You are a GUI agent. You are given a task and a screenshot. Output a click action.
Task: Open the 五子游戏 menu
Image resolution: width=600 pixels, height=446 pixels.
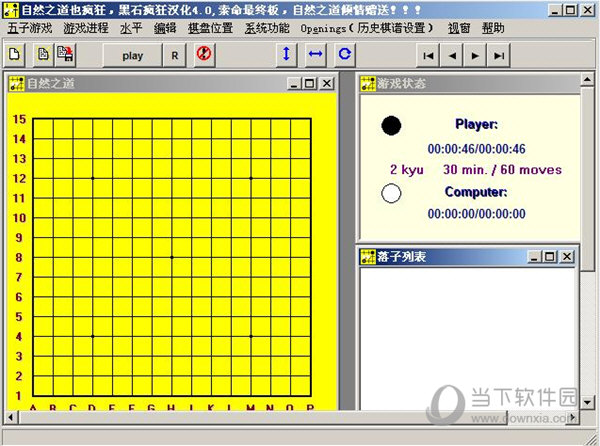(x=30, y=28)
